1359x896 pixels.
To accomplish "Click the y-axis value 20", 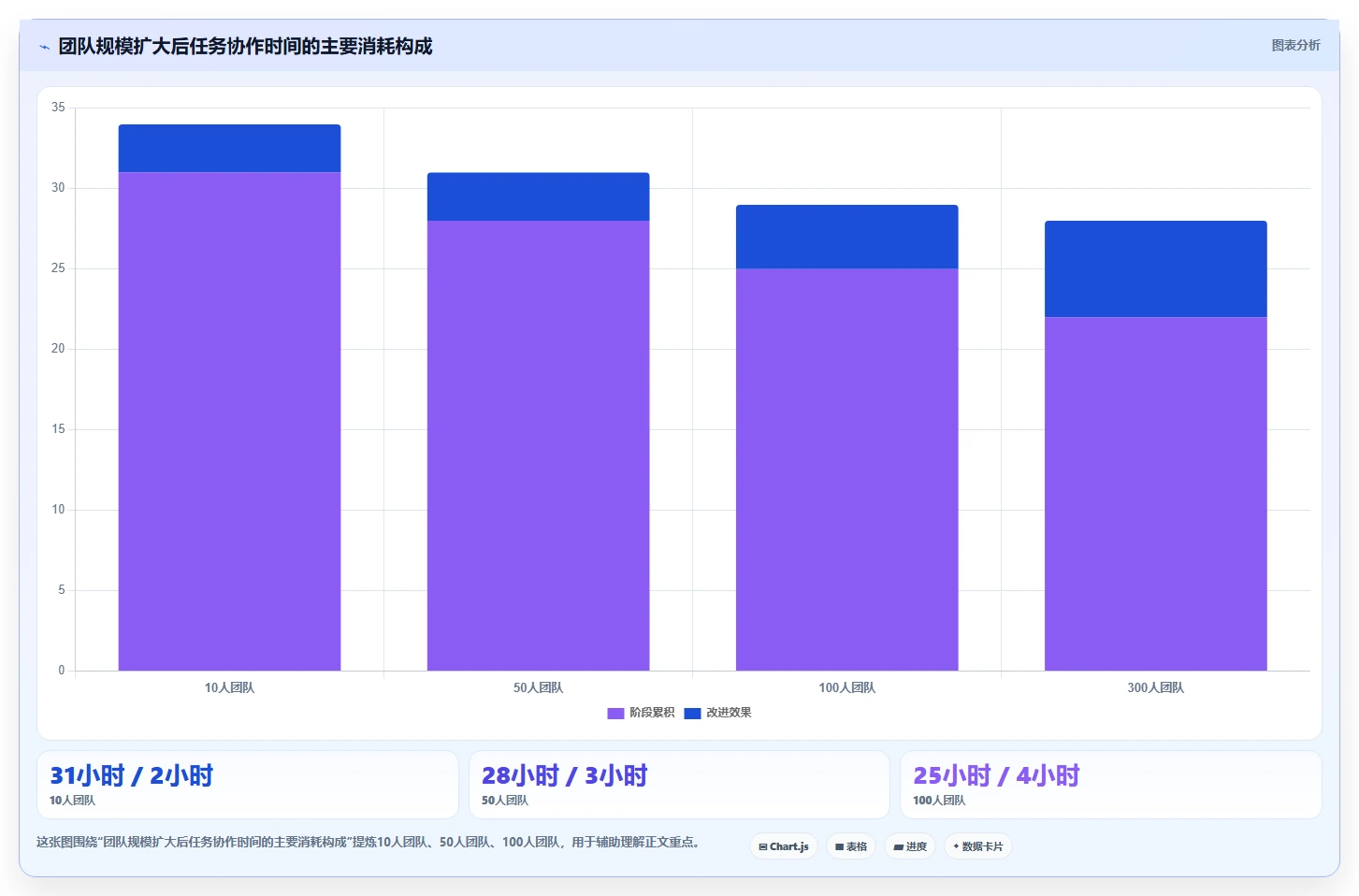I will [58, 349].
